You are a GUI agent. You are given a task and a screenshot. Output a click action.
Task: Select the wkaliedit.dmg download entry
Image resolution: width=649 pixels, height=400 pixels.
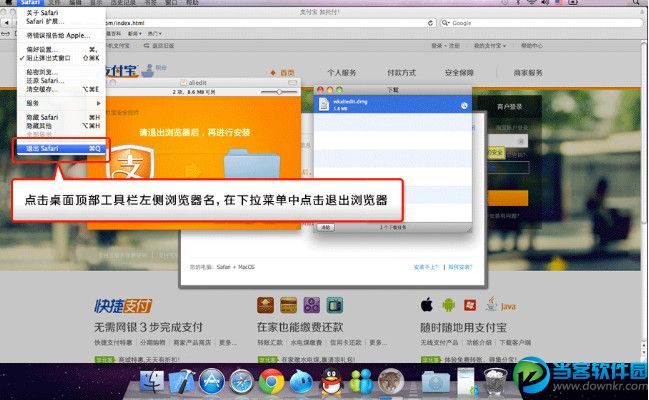[x=392, y=104]
